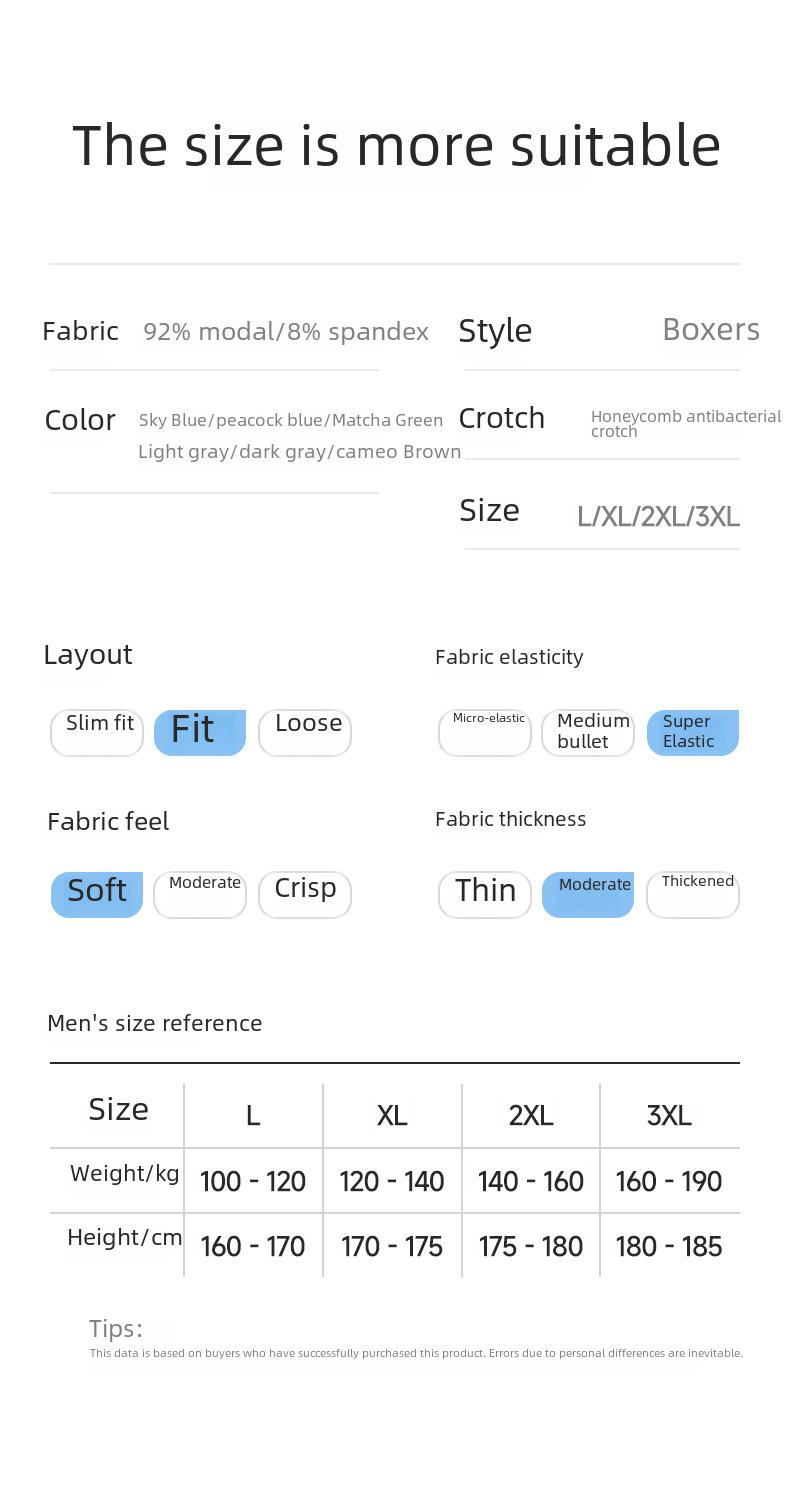Click the Honeycomb antibacterial crotch text
This screenshot has height=1491, width=790.
pos(686,423)
